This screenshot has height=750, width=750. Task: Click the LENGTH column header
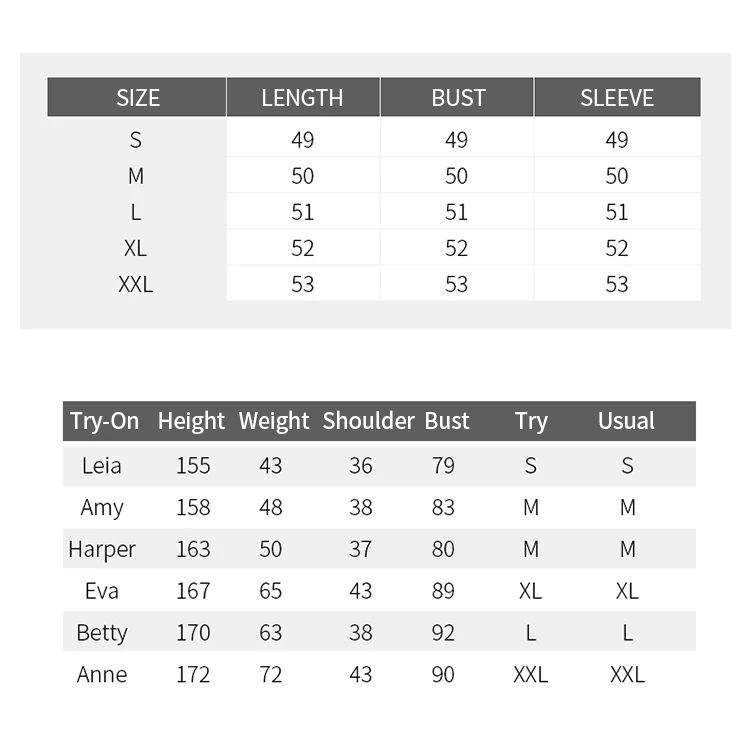[x=302, y=98]
